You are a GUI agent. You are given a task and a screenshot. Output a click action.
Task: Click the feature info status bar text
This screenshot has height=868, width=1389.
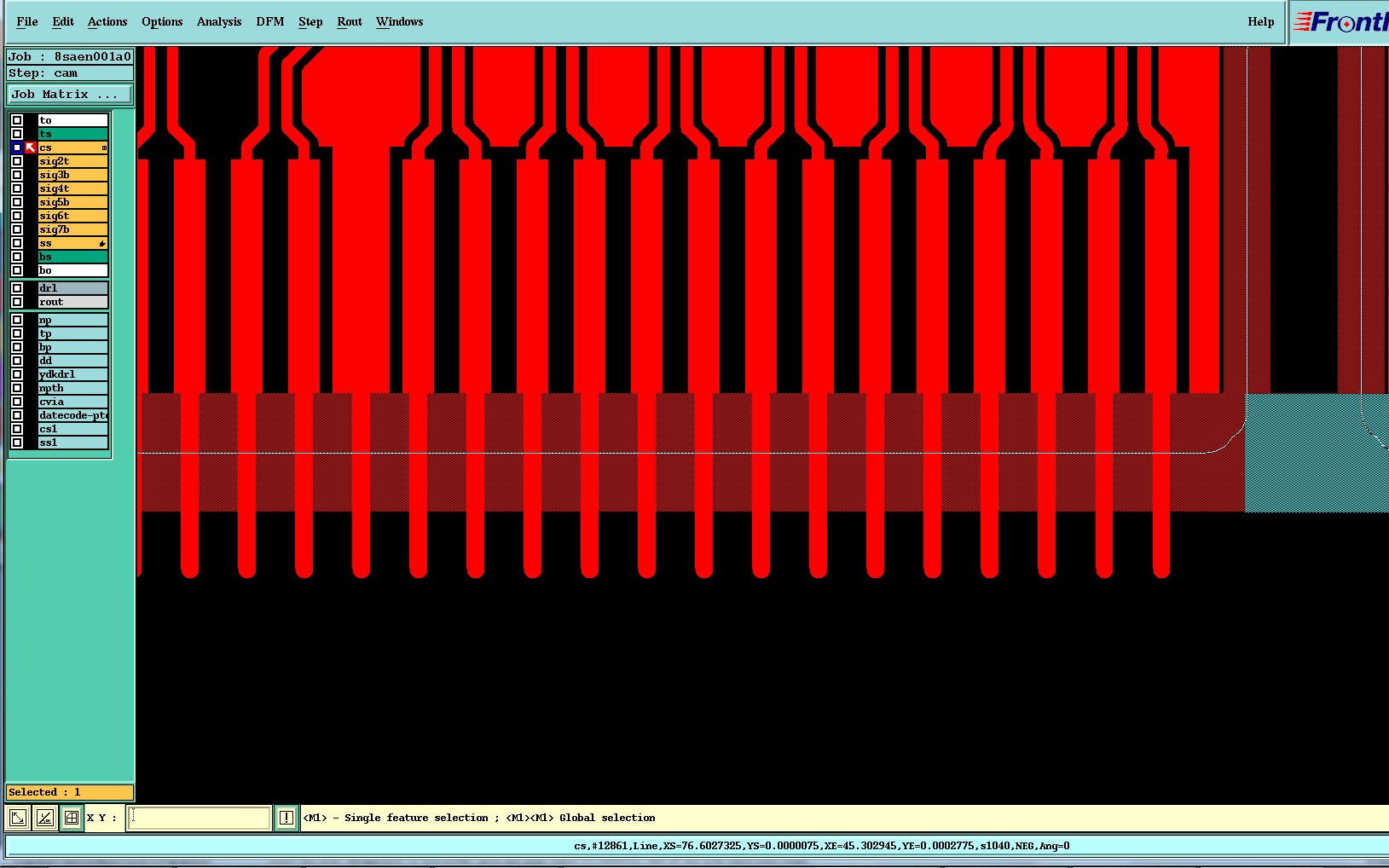pos(822,846)
